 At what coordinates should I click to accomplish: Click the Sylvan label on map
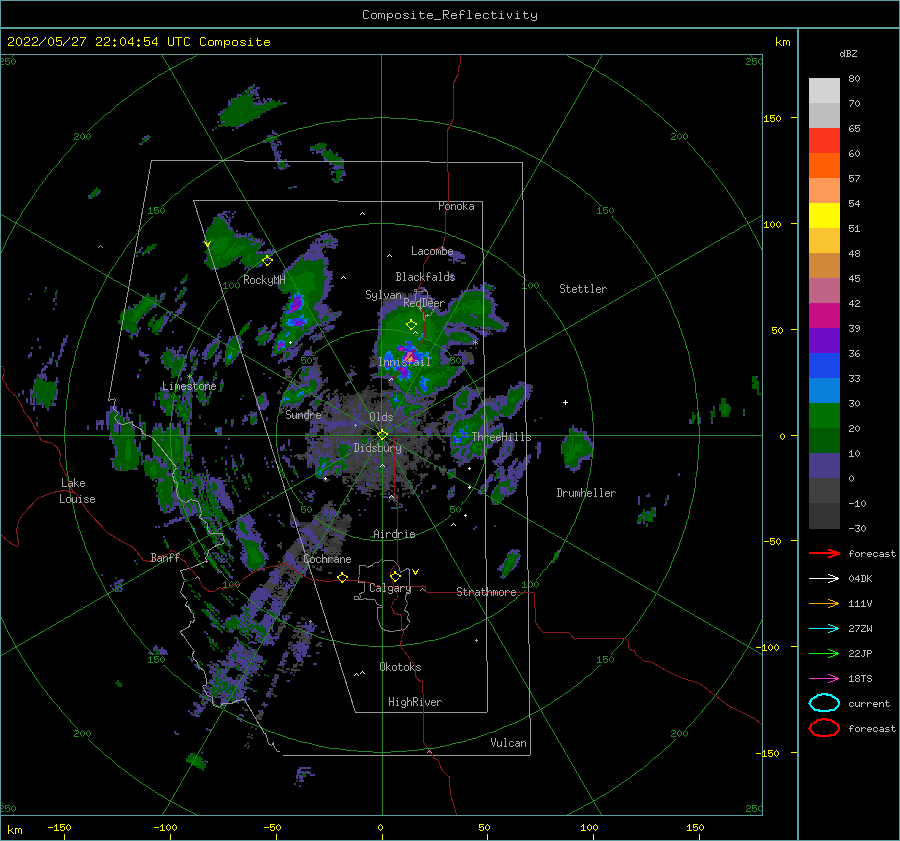click(383, 295)
